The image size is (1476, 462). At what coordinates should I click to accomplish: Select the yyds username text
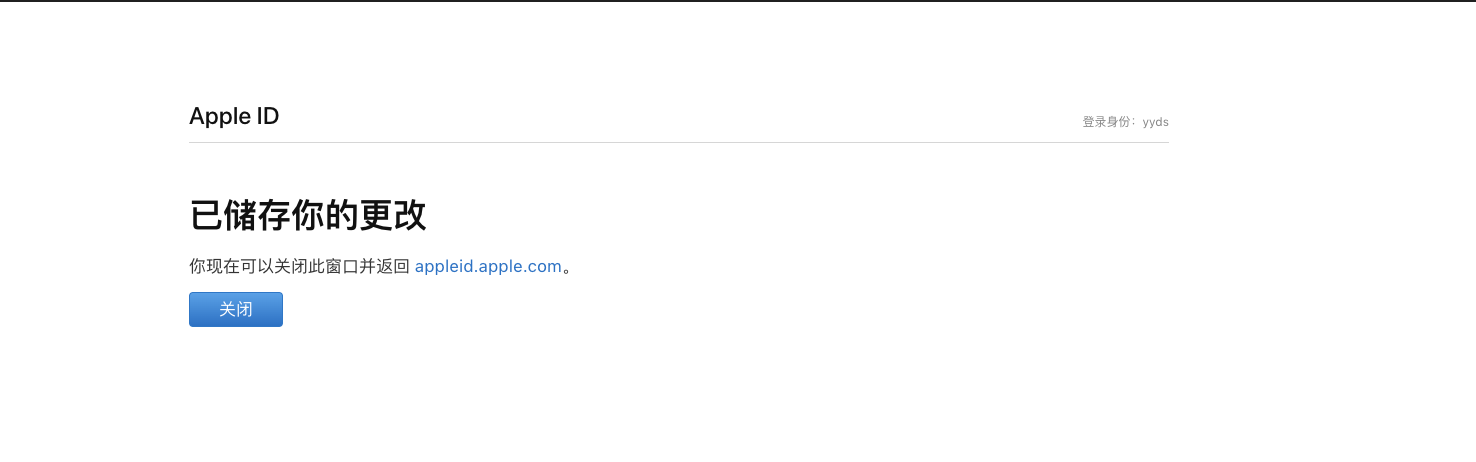coord(1156,122)
